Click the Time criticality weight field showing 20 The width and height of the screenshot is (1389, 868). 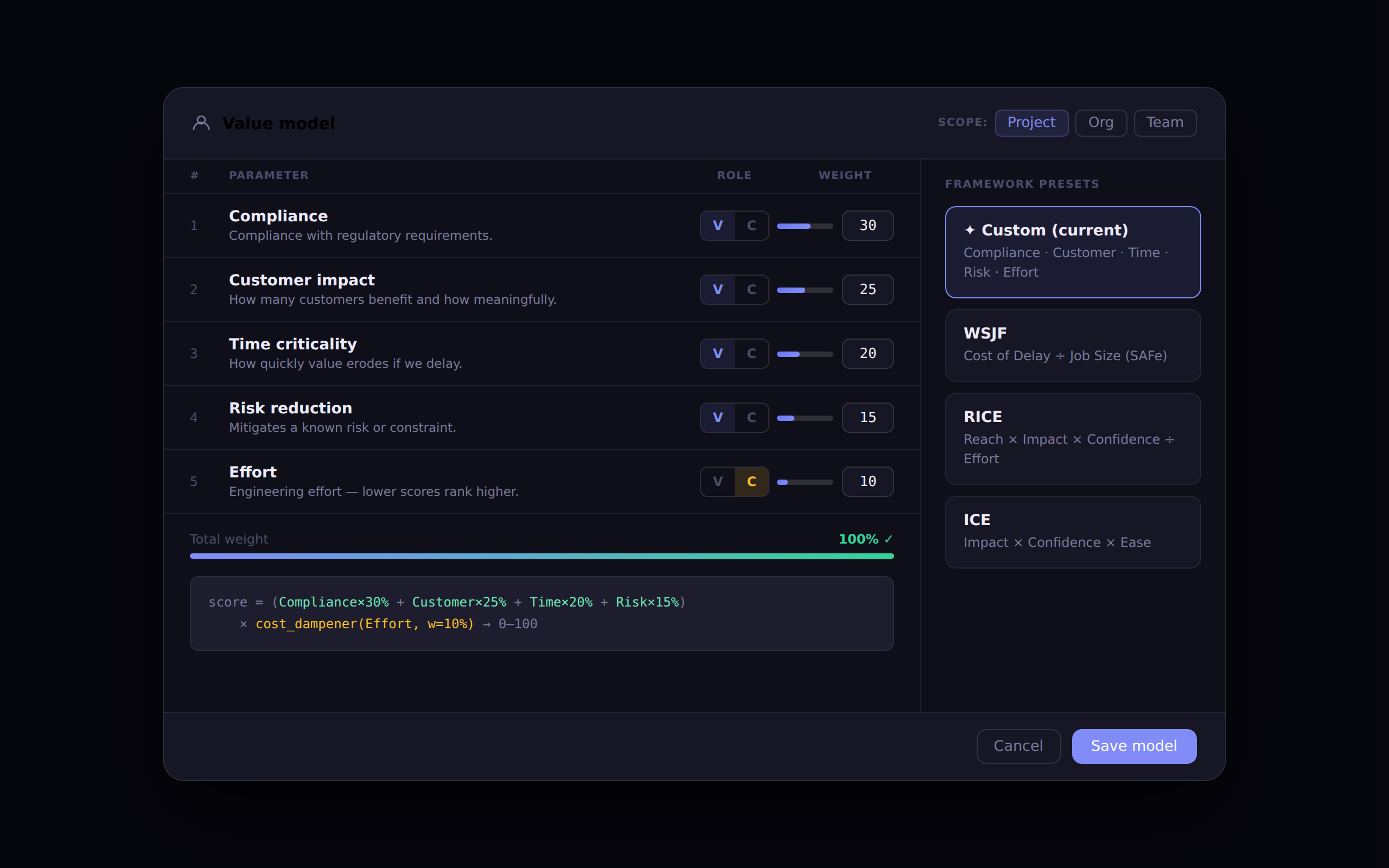click(x=868, y=354)
